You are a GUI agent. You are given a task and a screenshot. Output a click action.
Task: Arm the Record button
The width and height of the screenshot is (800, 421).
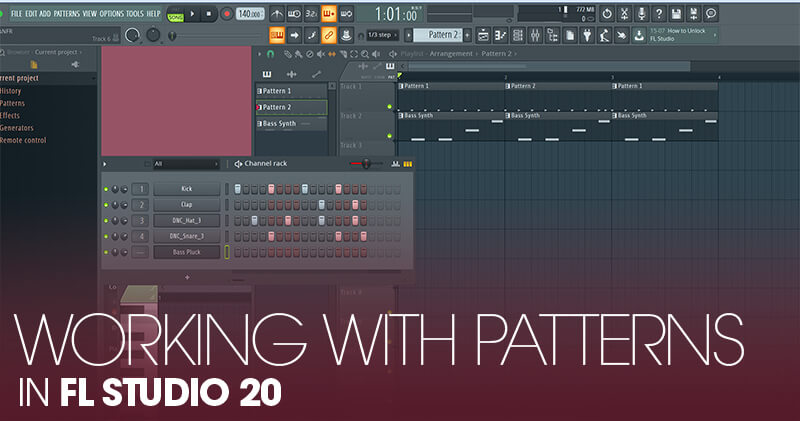pos(227,14)
